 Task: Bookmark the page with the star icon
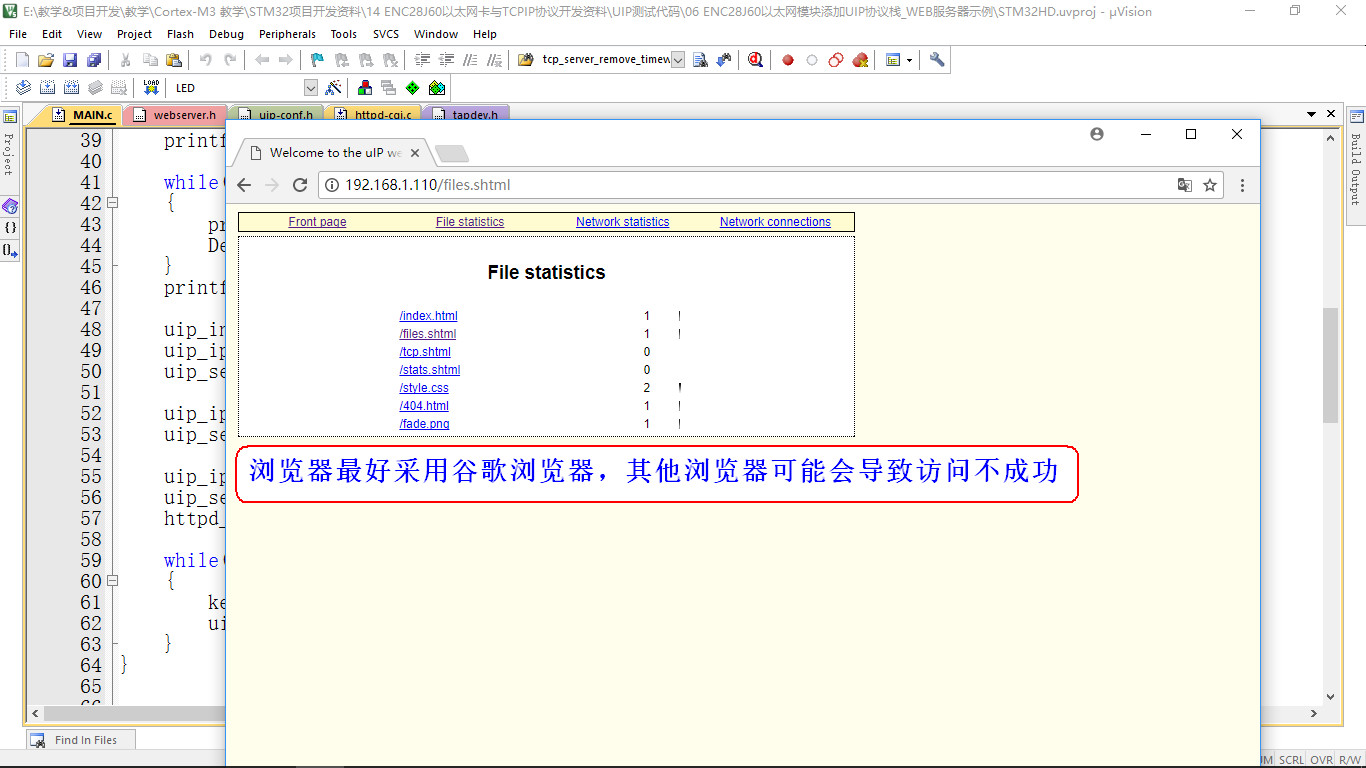(x=1210, y=185)
